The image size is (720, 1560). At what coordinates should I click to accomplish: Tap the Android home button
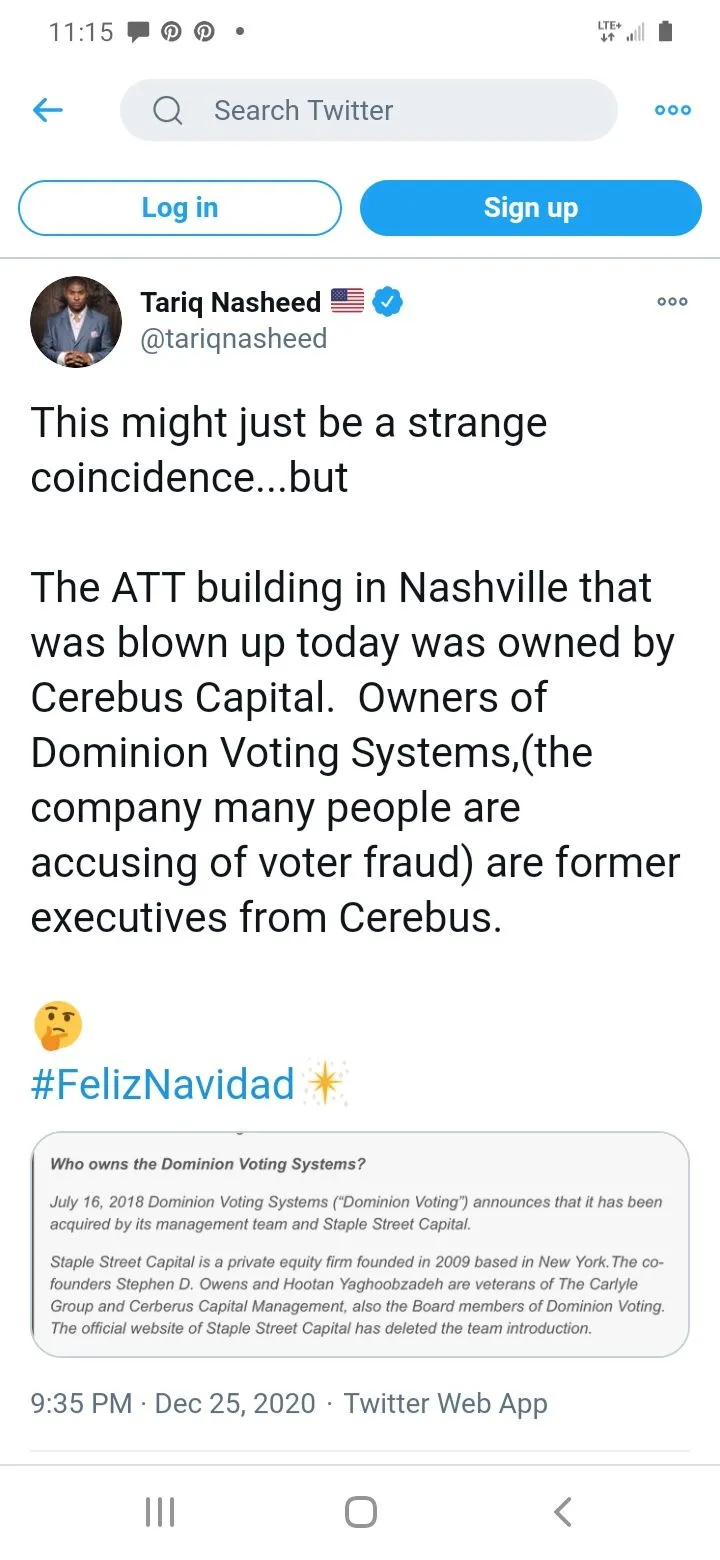[360, 1511]
